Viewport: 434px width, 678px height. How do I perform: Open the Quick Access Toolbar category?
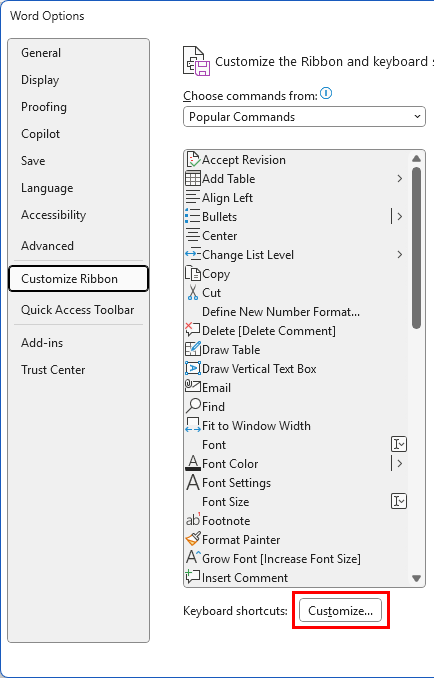pyautogui.click(x=78, y=310)
